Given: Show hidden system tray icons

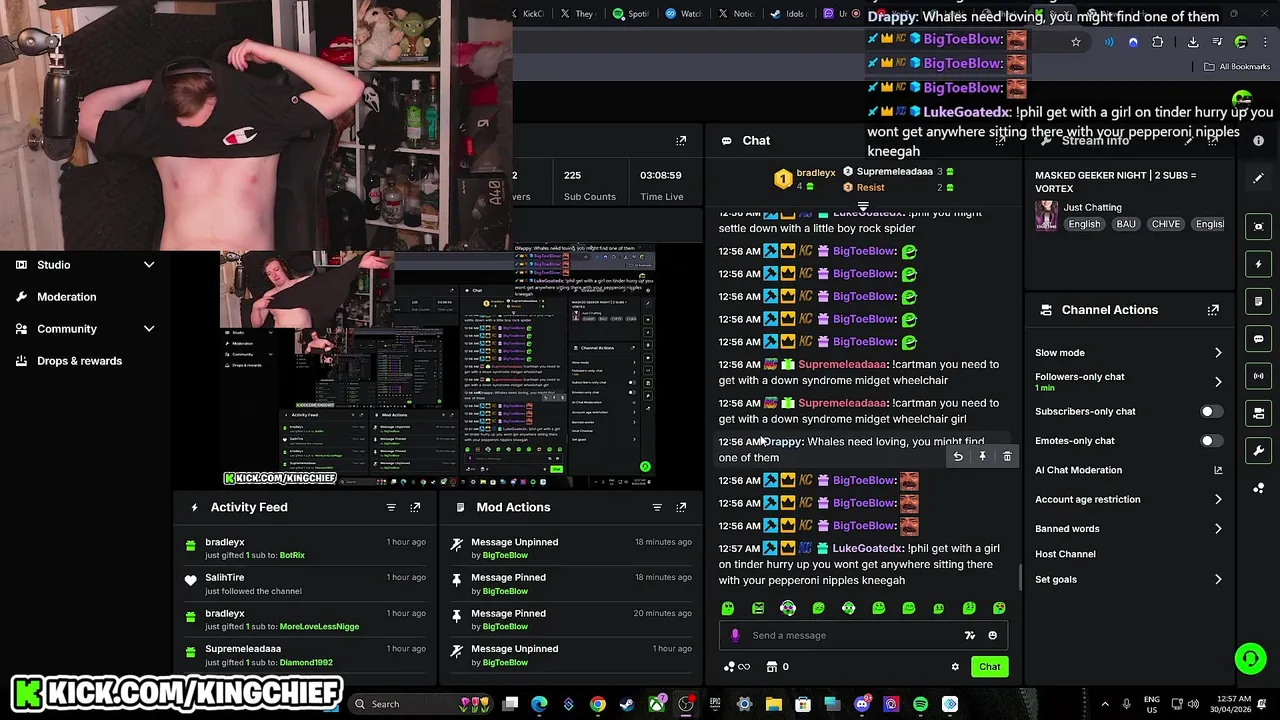Looking at the screenshot, I should pos(1105,704).
